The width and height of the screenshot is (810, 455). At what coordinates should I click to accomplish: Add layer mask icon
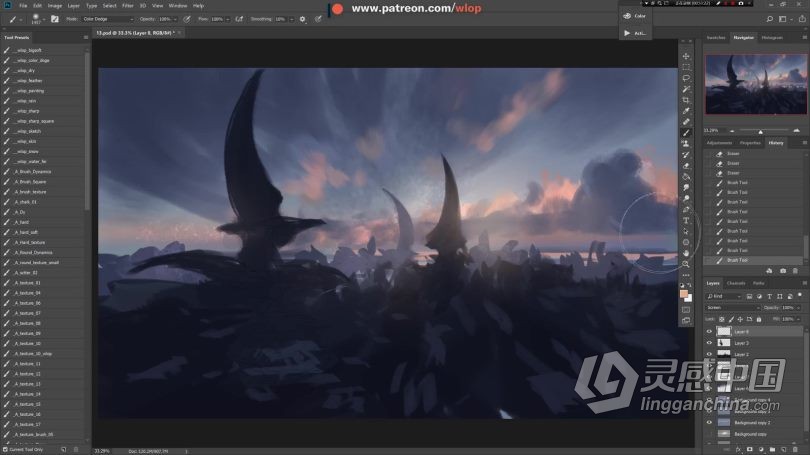click(x=750, y=450)
